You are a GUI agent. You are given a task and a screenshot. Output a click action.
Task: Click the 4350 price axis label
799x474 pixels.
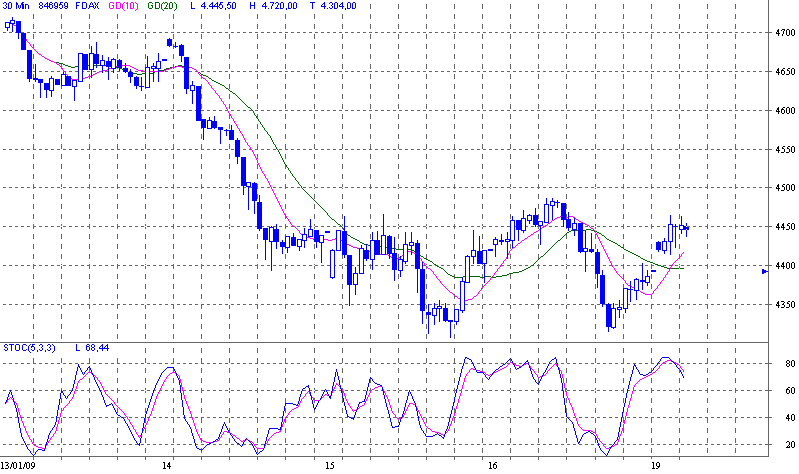[x=785, y=305]
